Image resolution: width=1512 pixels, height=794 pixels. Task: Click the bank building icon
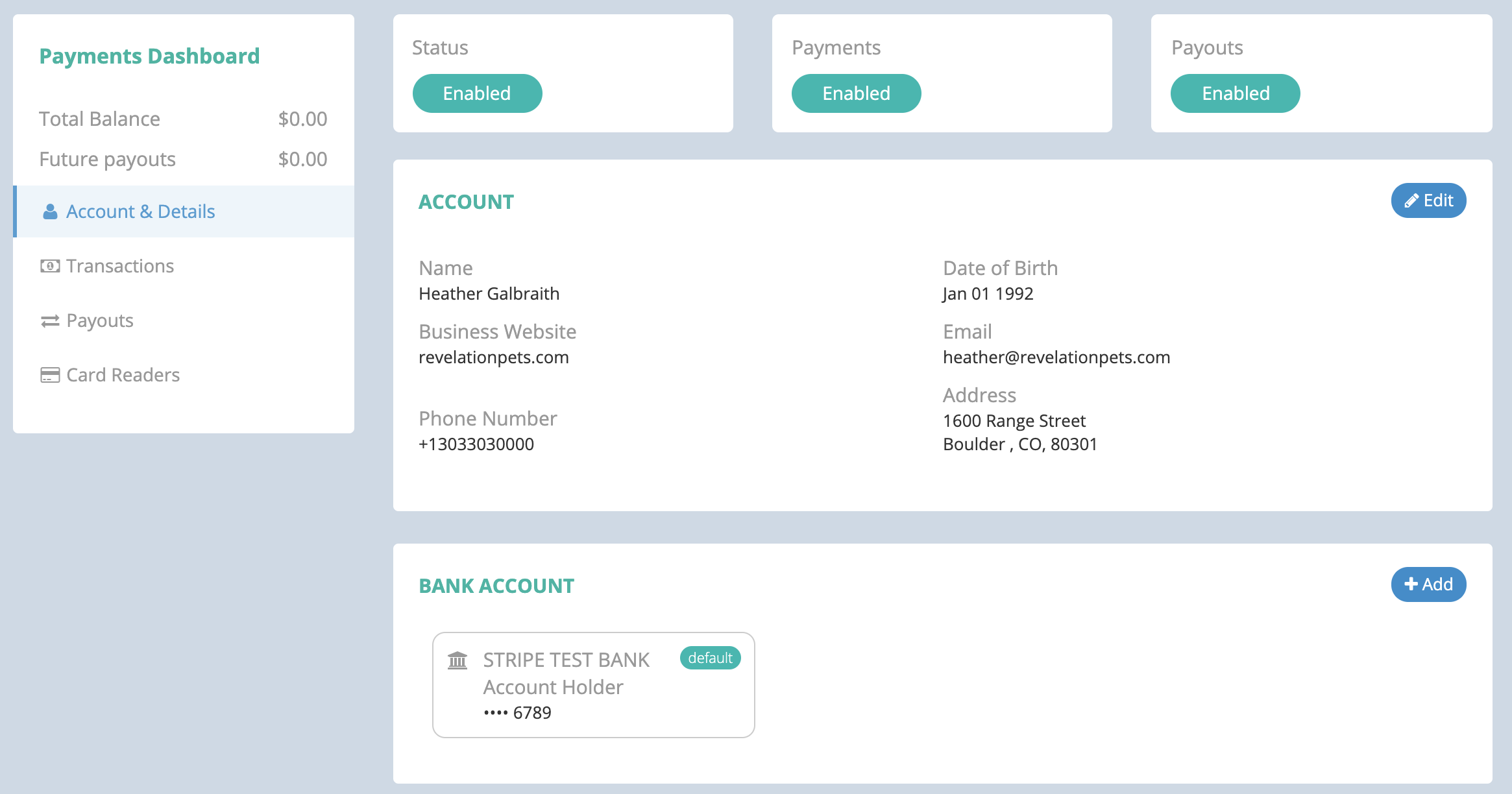point(457,660)
